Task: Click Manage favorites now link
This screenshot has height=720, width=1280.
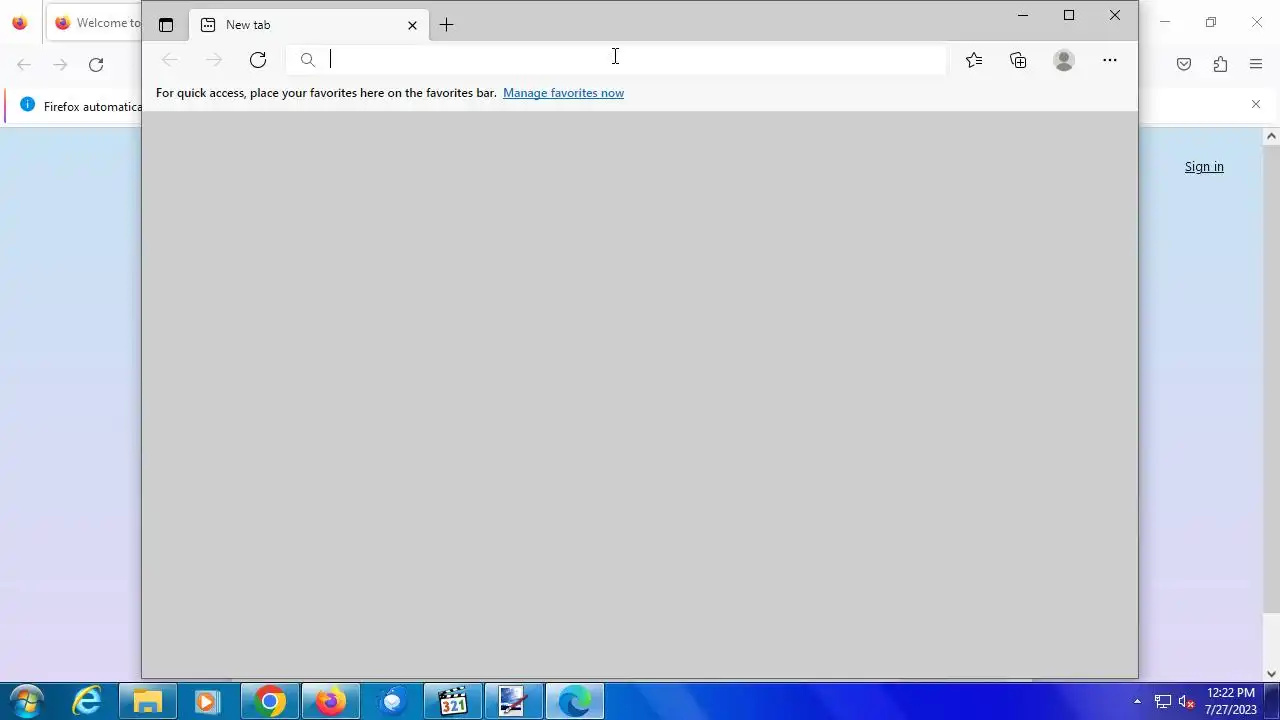Action: tap(563, 93)
